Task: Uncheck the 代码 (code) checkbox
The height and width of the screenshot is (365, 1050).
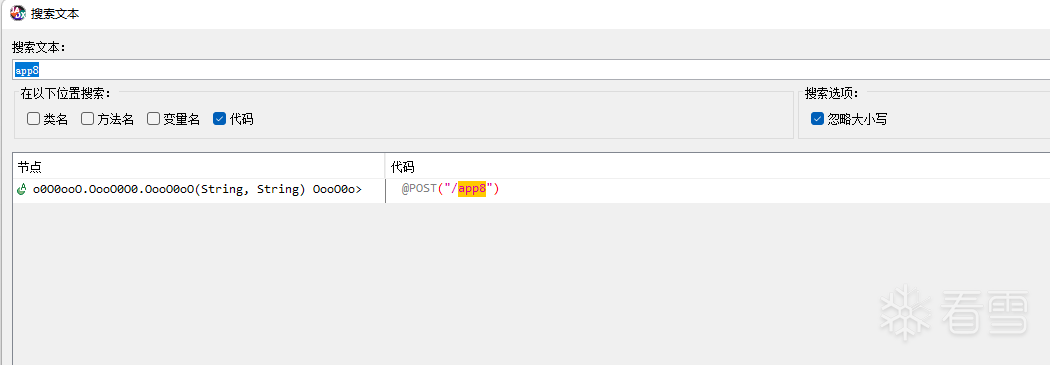Action: (220, 119)
